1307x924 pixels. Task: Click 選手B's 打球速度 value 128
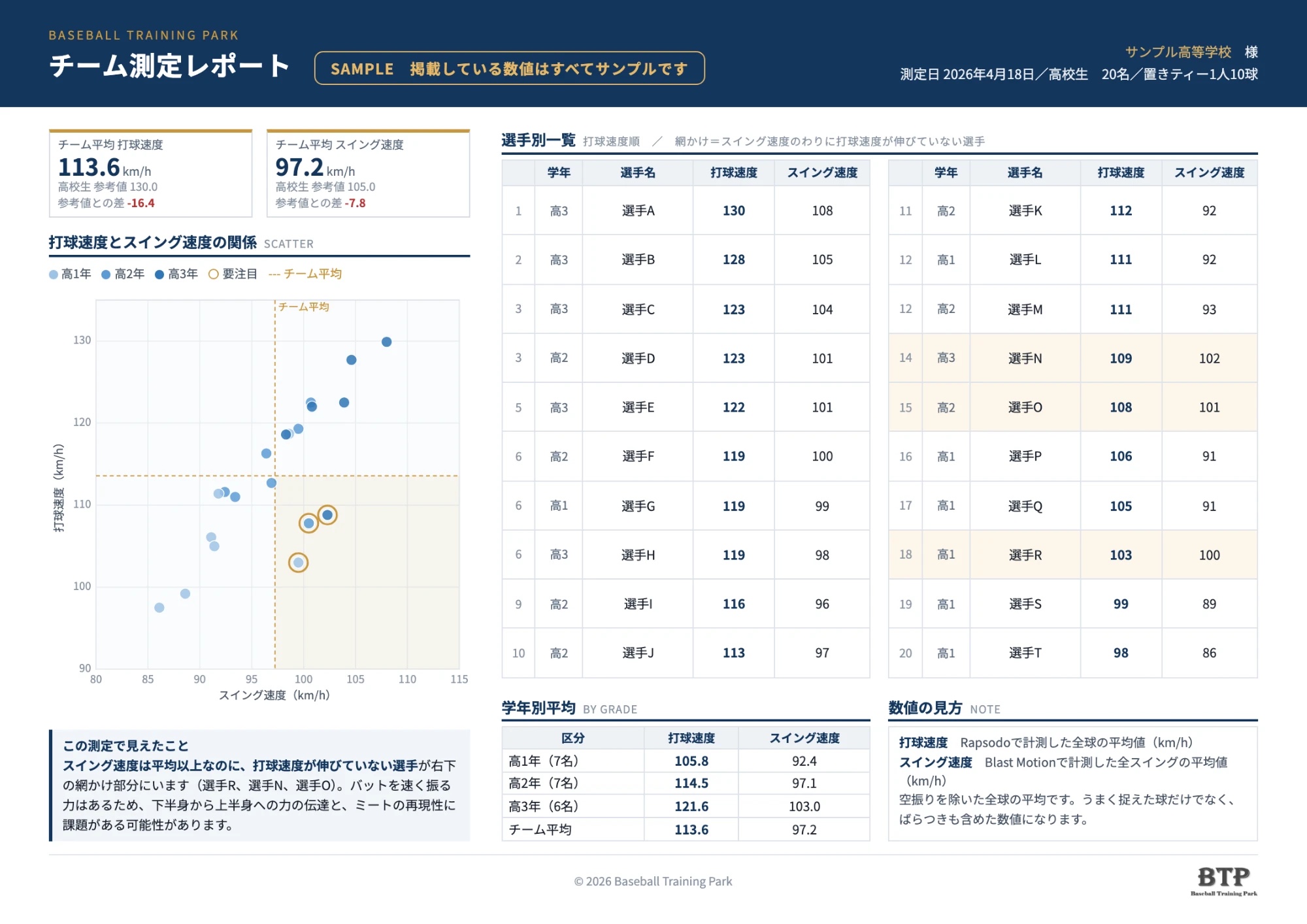(733, 259)
